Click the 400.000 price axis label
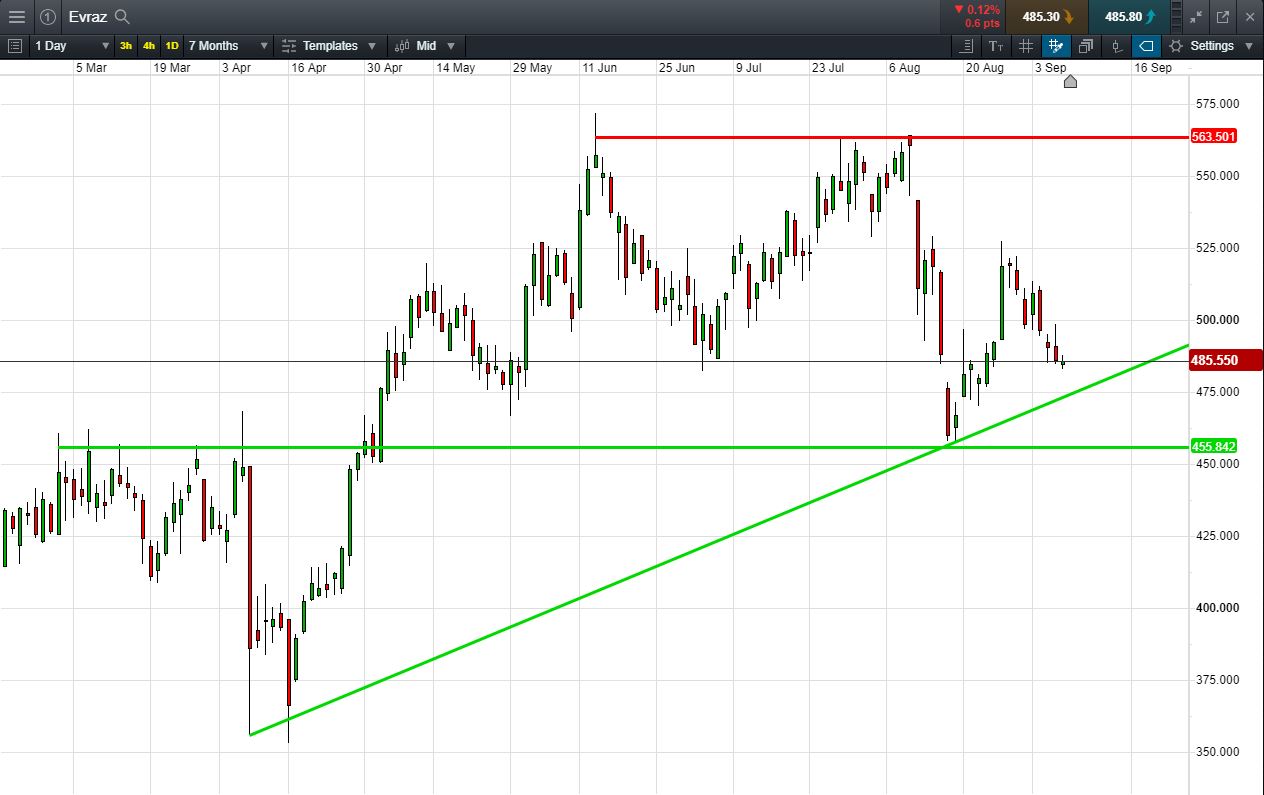This screenshot has height=795, width=1264. click(1218, 608)
